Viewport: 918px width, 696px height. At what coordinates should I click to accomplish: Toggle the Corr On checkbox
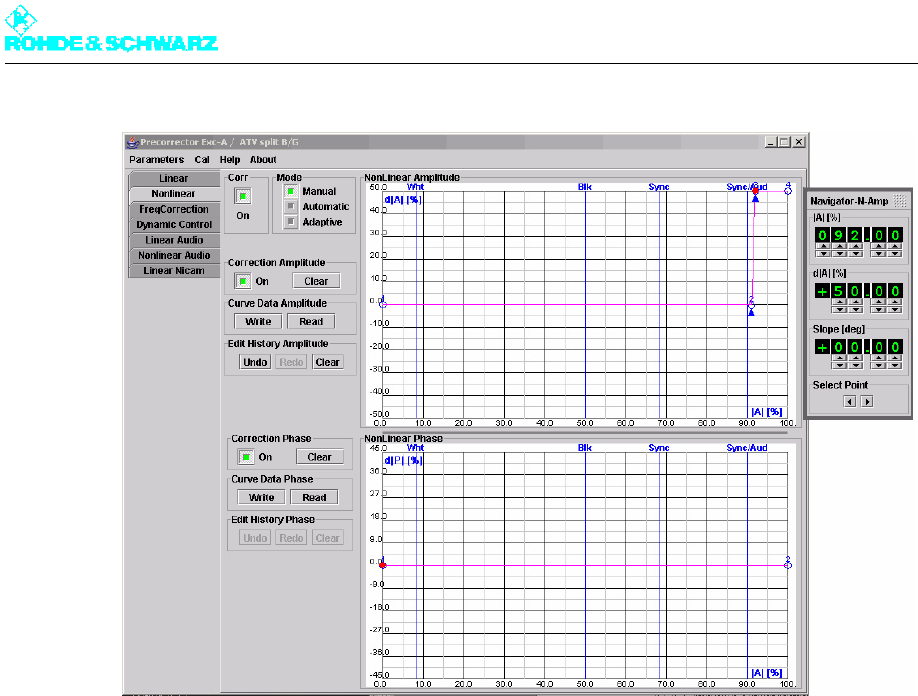pyautogui.click(x=243, y=196)
